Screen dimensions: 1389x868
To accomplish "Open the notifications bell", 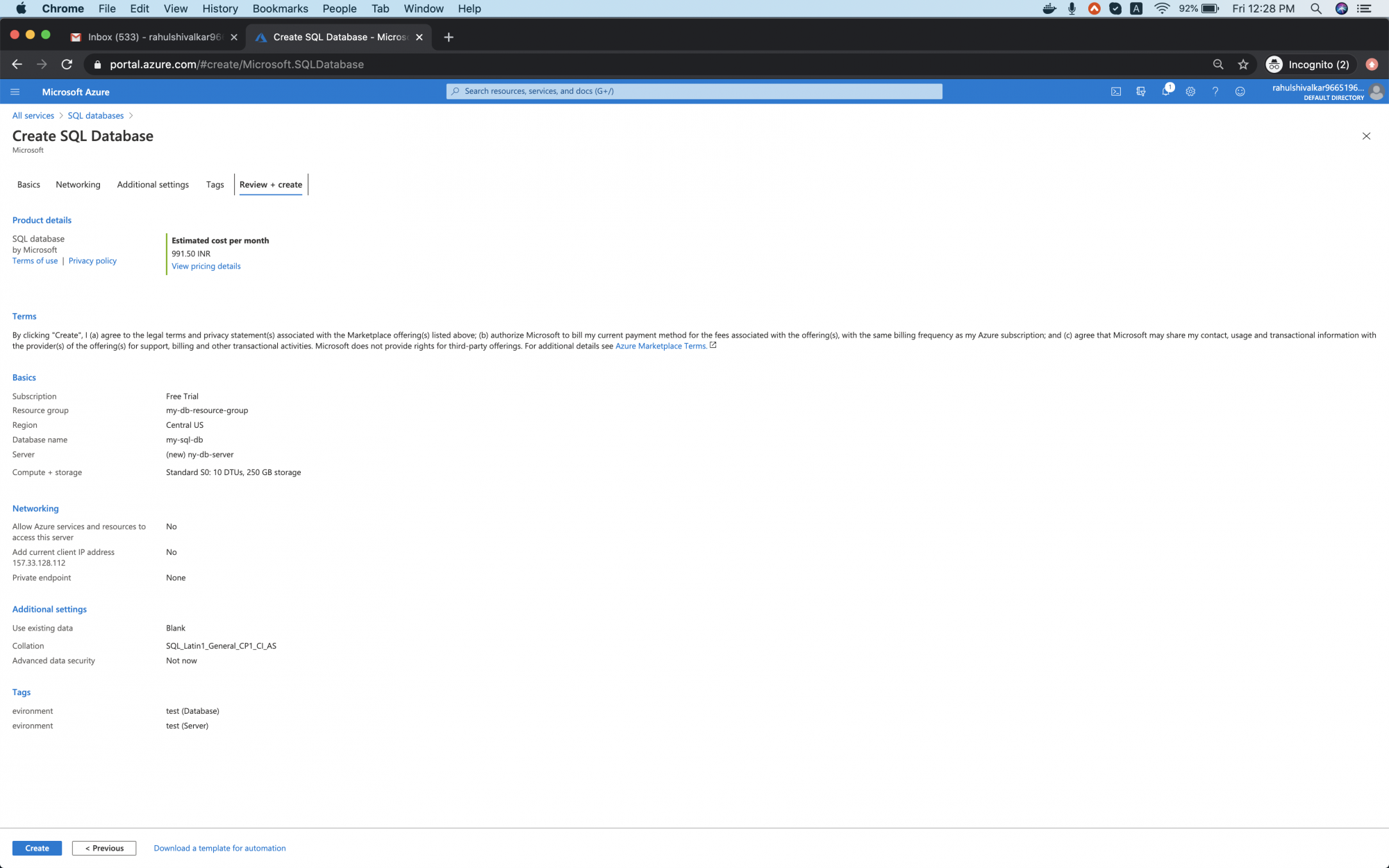I will pyautogui.click(x=1165, y=92).
